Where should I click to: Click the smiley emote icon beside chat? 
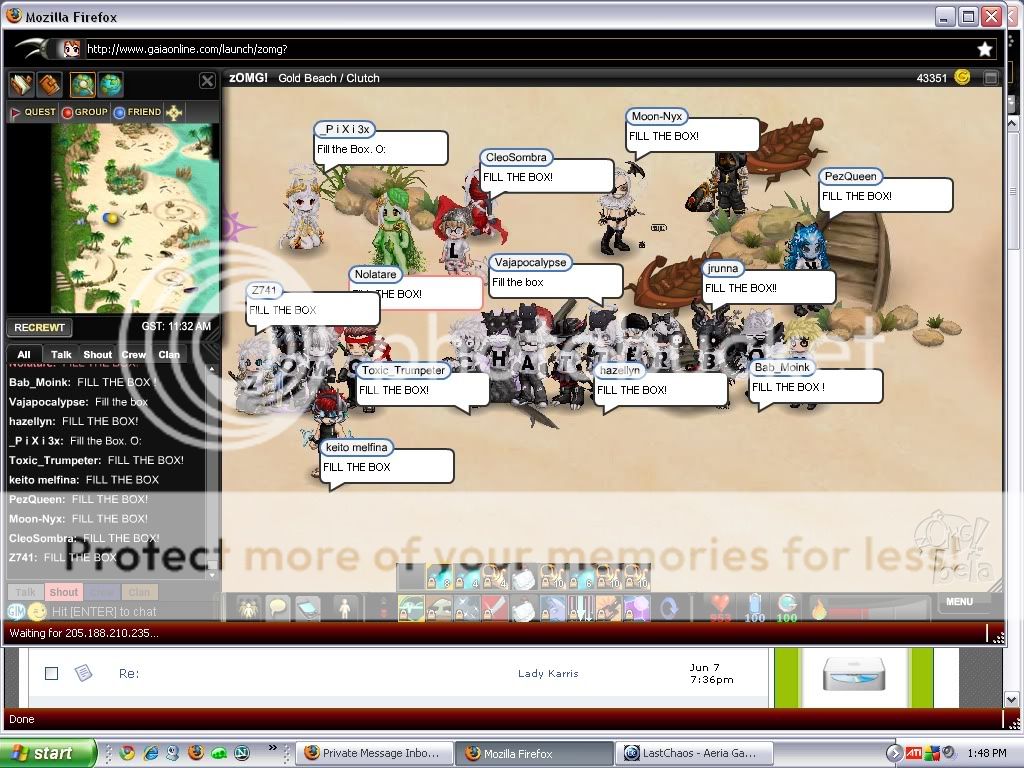[37, 611]
